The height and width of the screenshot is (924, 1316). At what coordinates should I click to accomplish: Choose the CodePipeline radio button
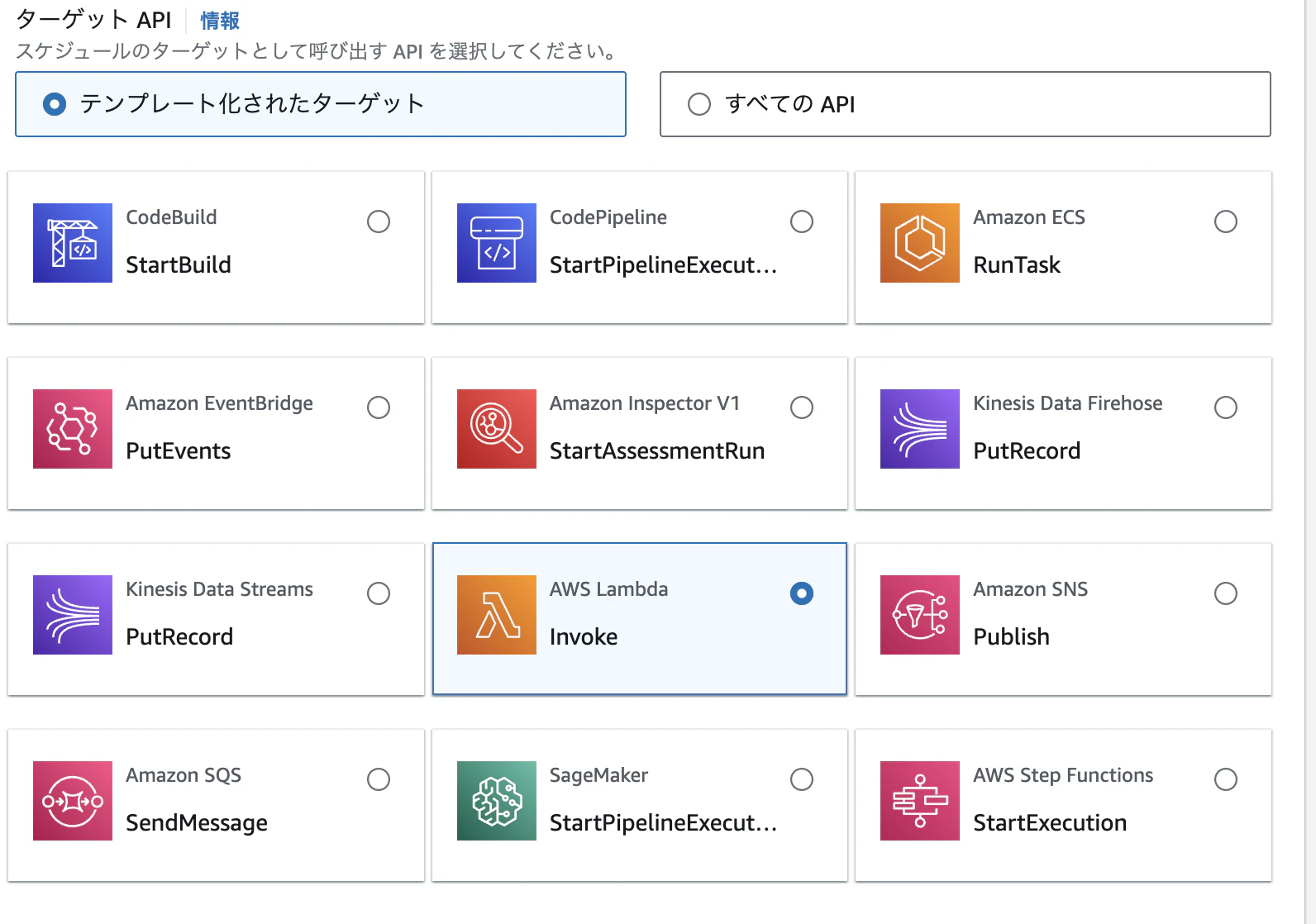pyautogui.click(x=802, y=221)
